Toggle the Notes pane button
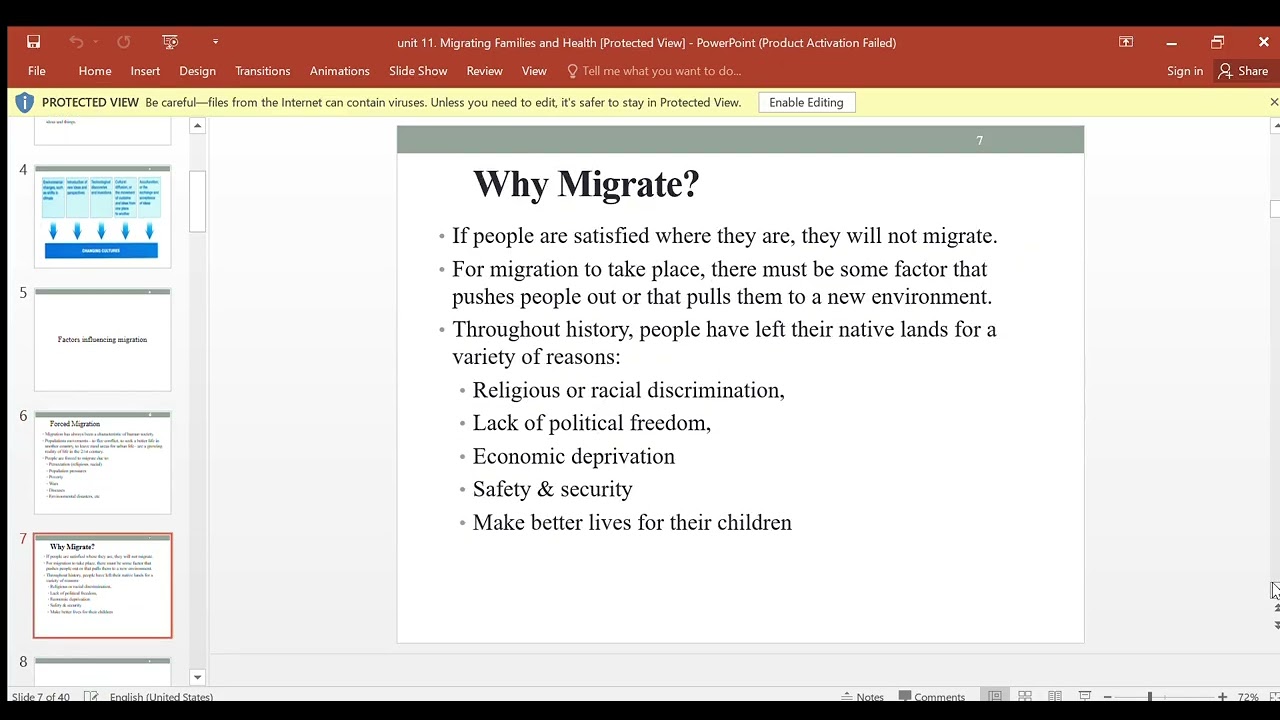 tap(863, 697)
